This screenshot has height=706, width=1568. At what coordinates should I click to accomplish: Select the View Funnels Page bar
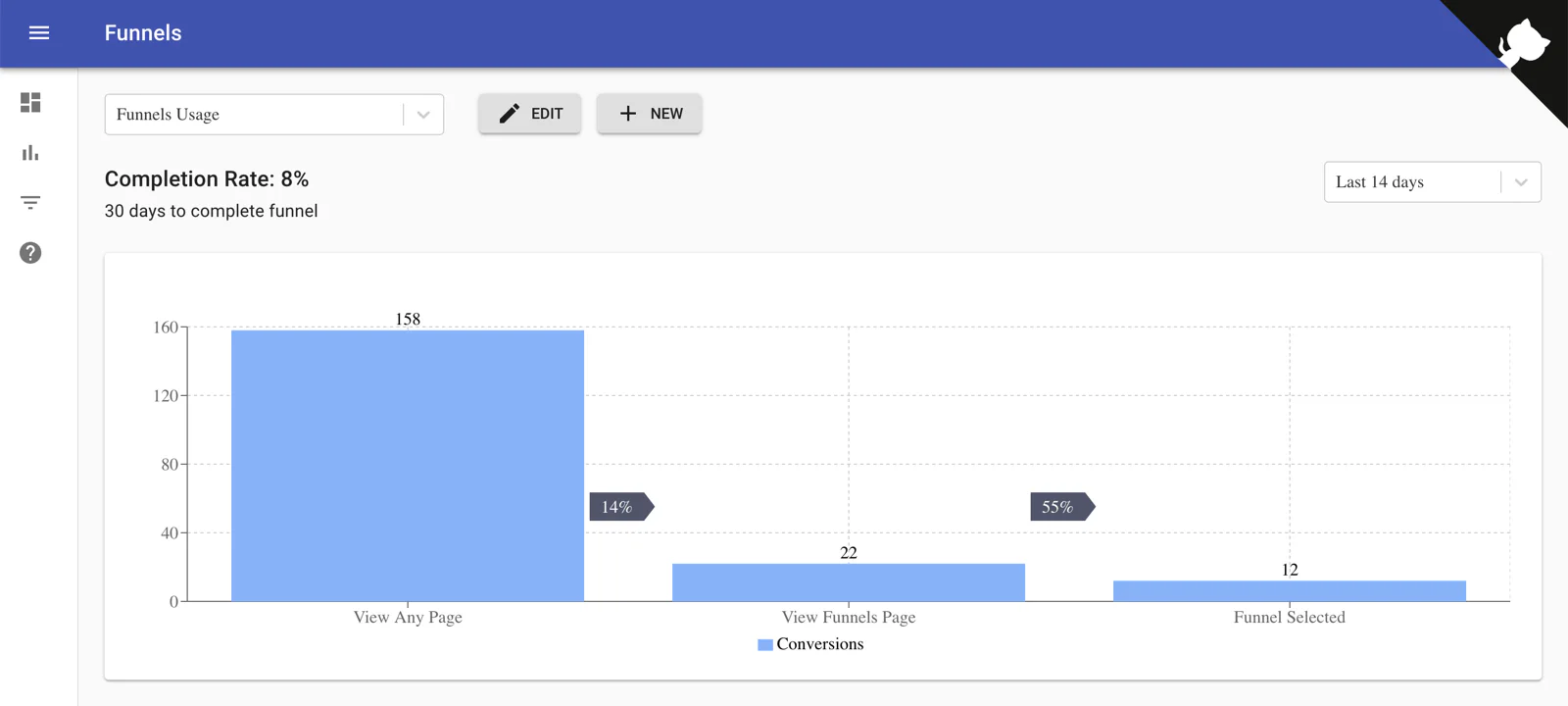point(849,582)
